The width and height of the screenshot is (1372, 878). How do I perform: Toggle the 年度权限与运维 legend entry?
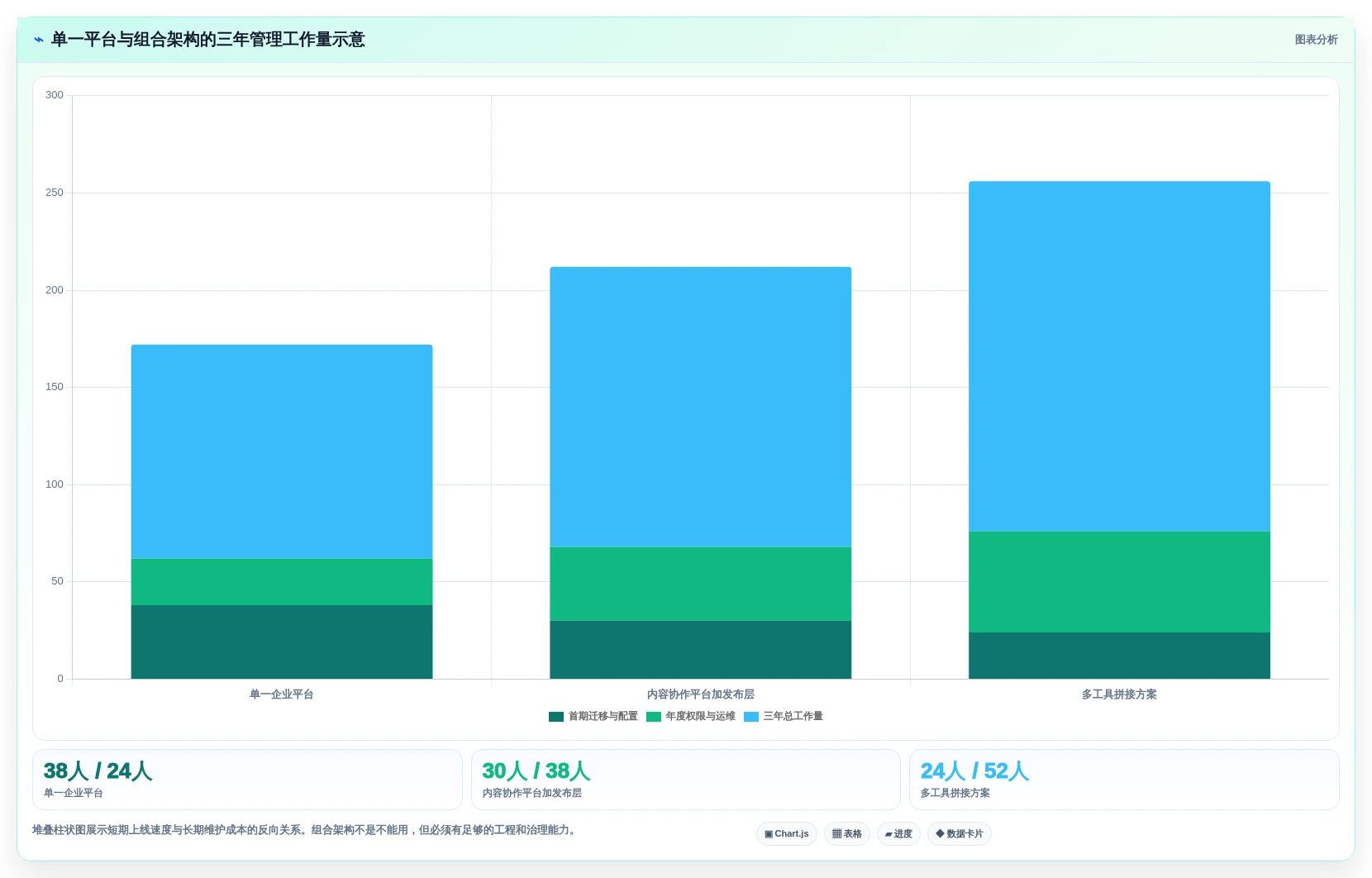691,716
